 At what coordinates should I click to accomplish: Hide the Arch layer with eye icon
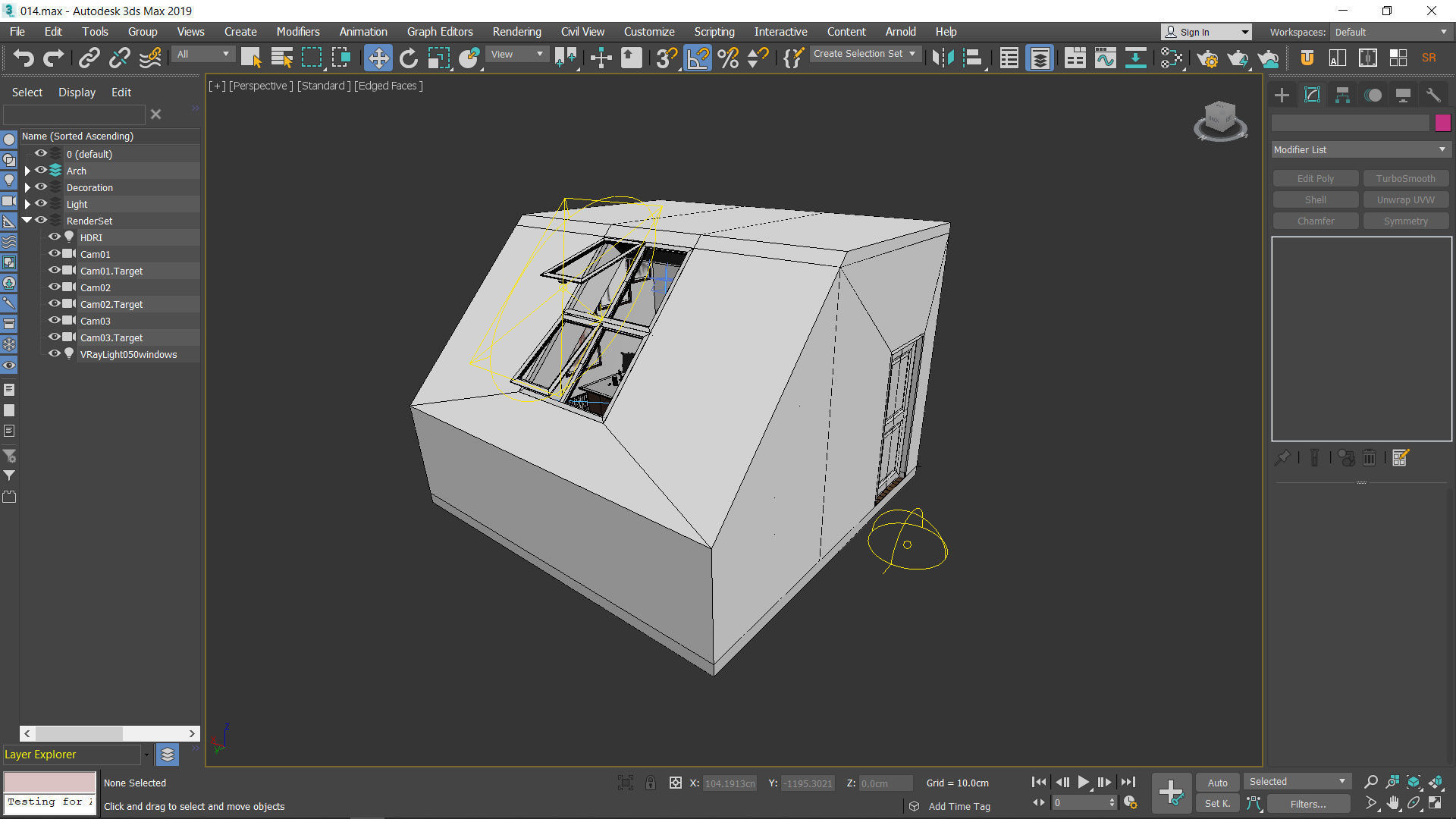point(41,171)
